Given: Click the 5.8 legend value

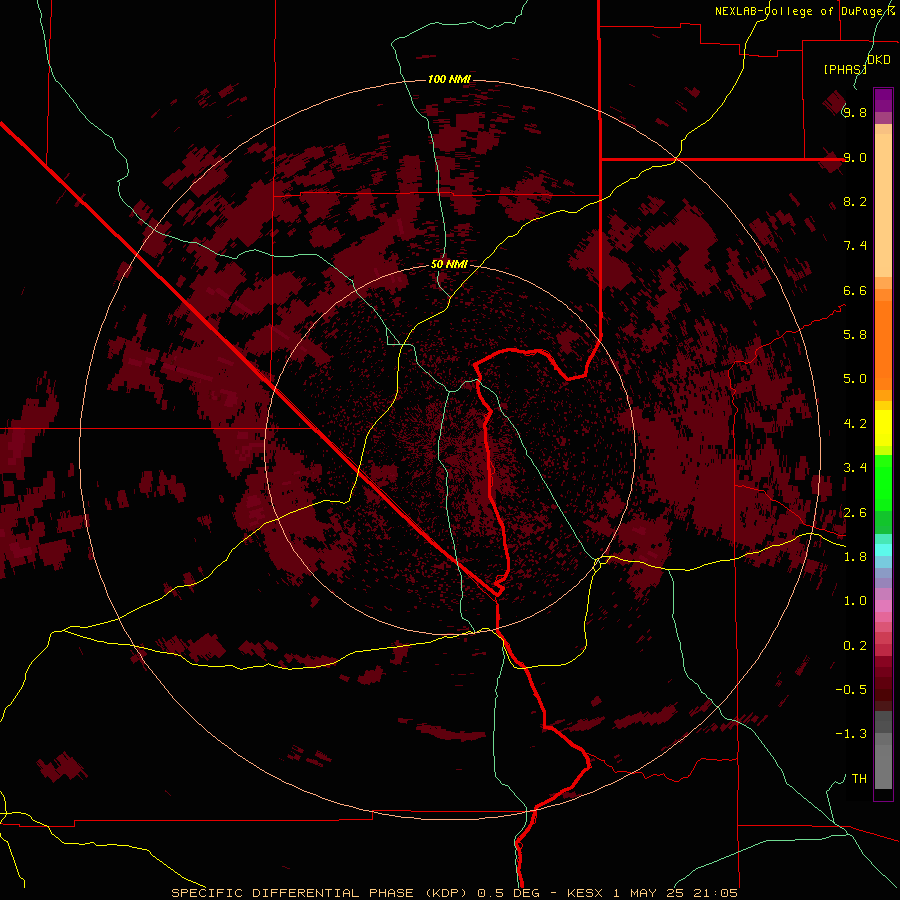Looking at the screenshot, I should click(855, 334).
